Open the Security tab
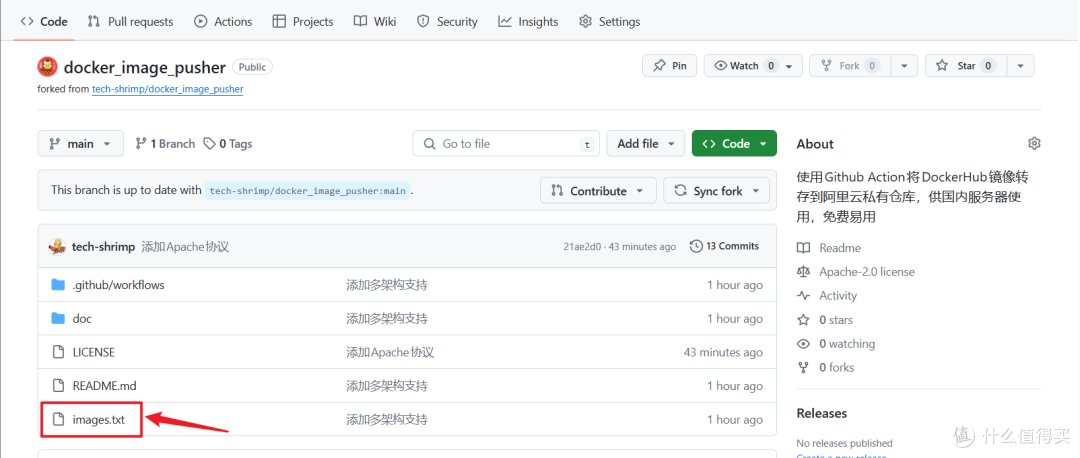The width and height of the screenshot is (1080, 458). pos(448,21)
